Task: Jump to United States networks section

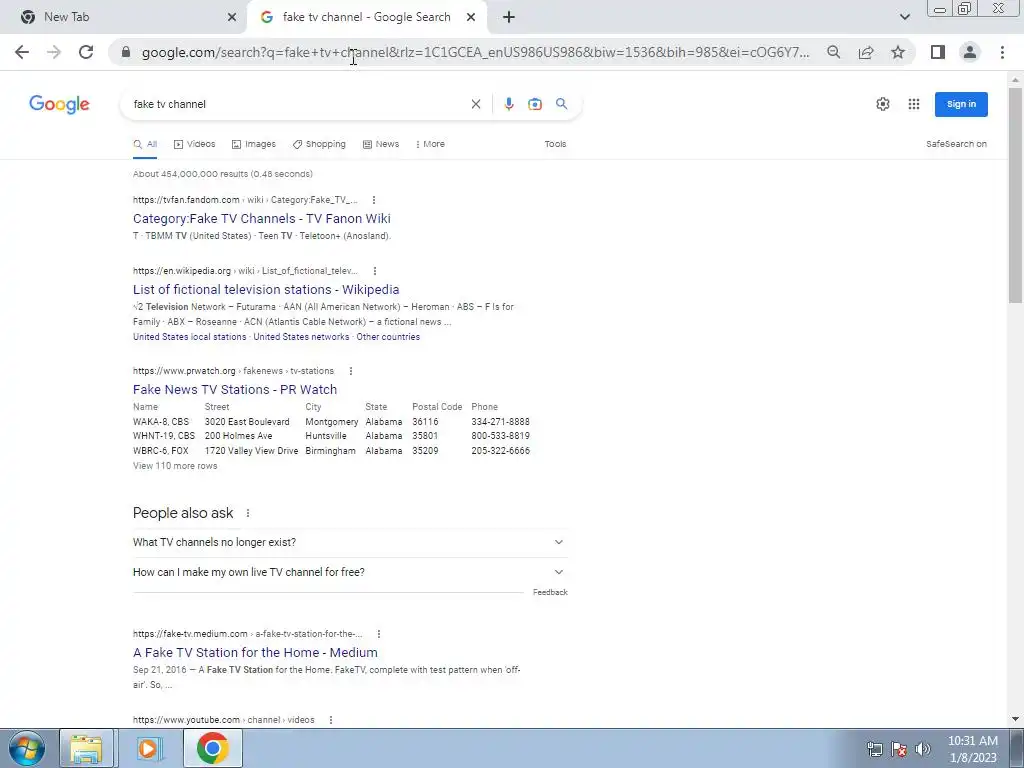Action: (x=301, y=337)
